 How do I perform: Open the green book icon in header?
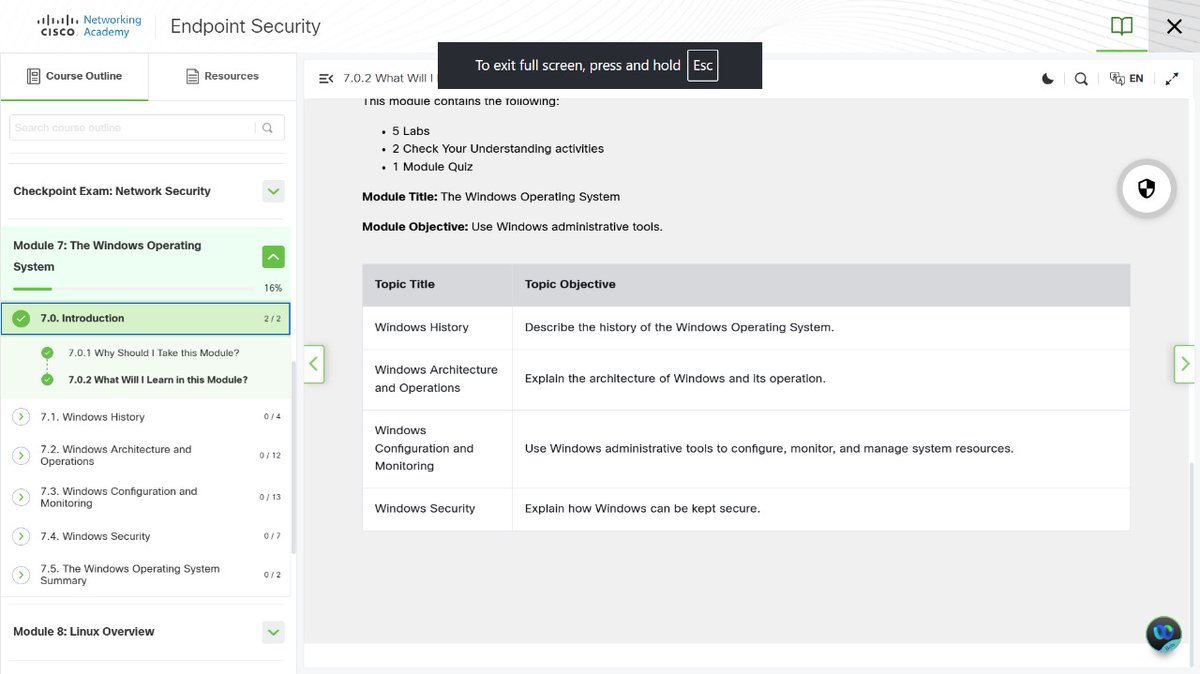click(1122, 26)
